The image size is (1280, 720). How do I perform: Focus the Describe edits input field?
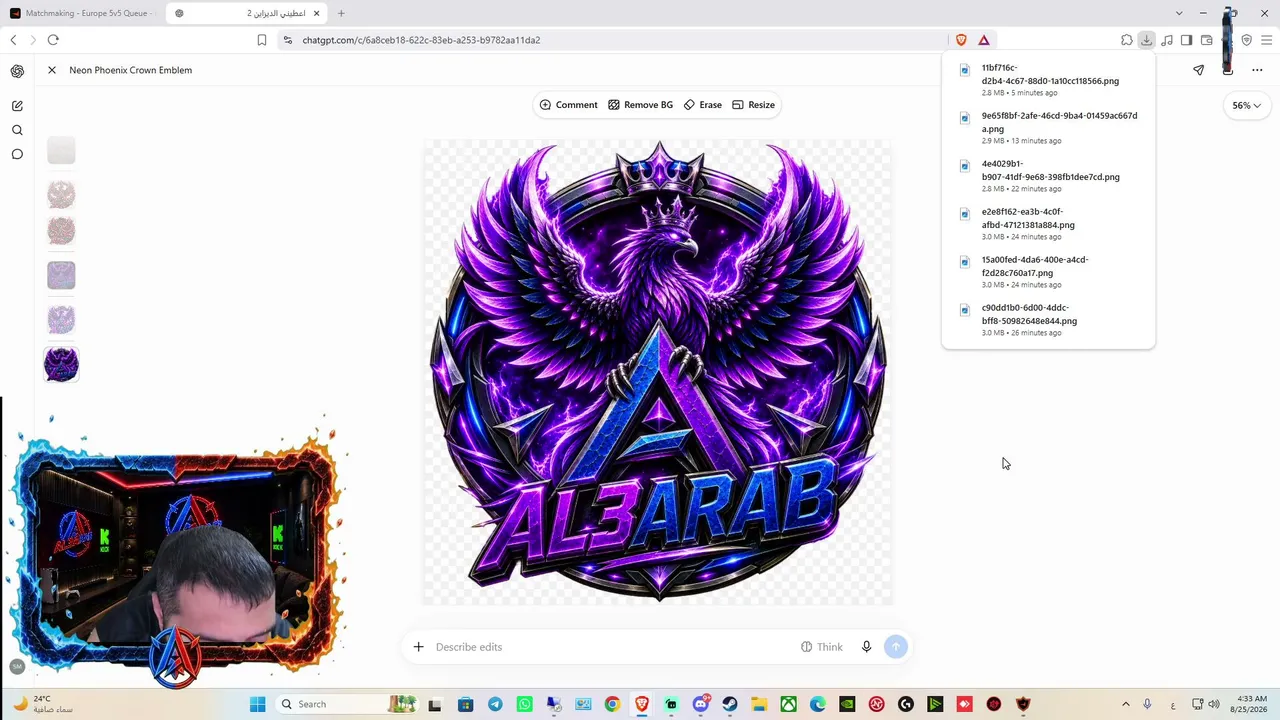click(x=612, y=647)
